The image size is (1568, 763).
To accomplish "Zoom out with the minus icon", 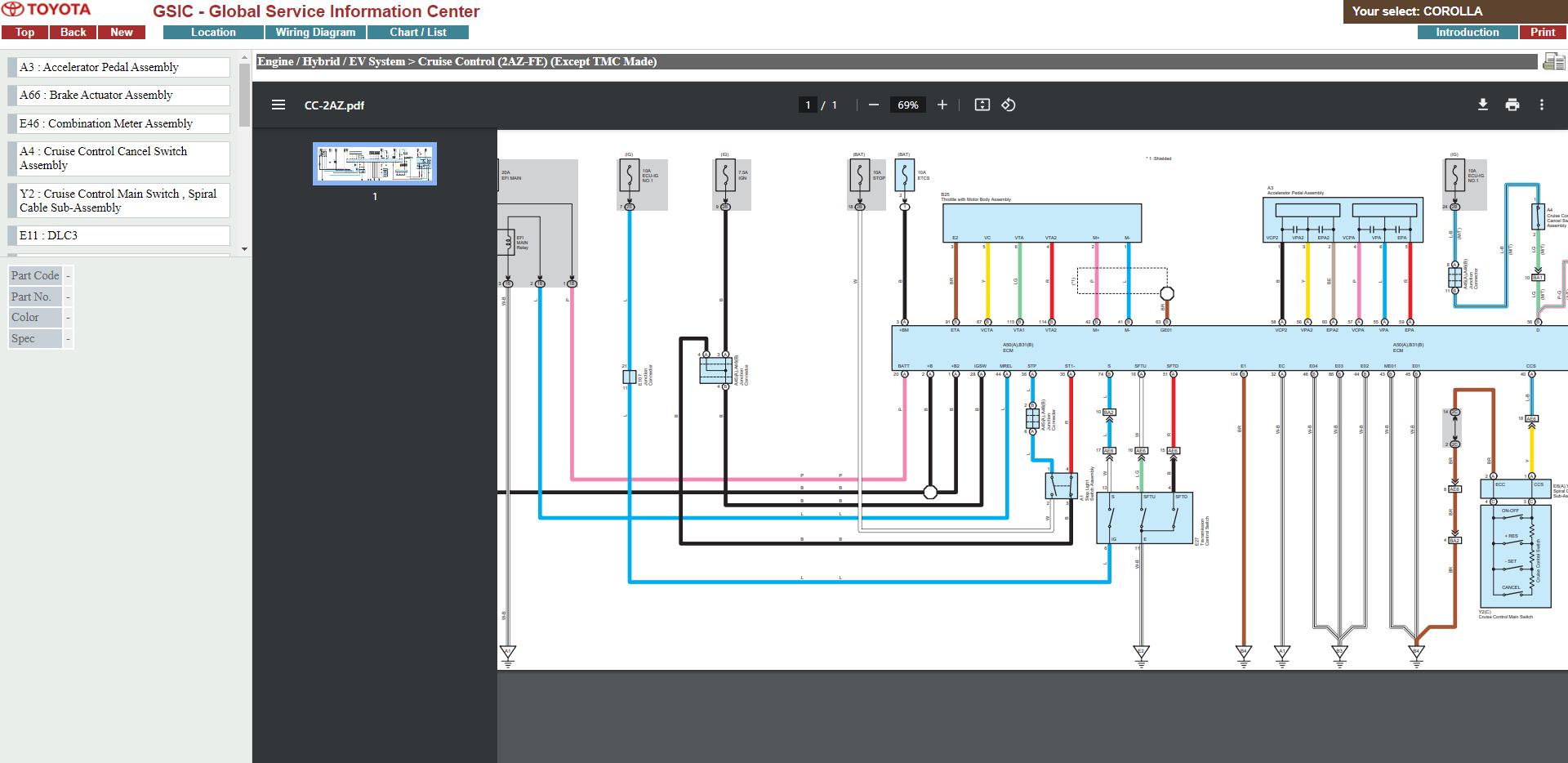I will tap(874, 105).
